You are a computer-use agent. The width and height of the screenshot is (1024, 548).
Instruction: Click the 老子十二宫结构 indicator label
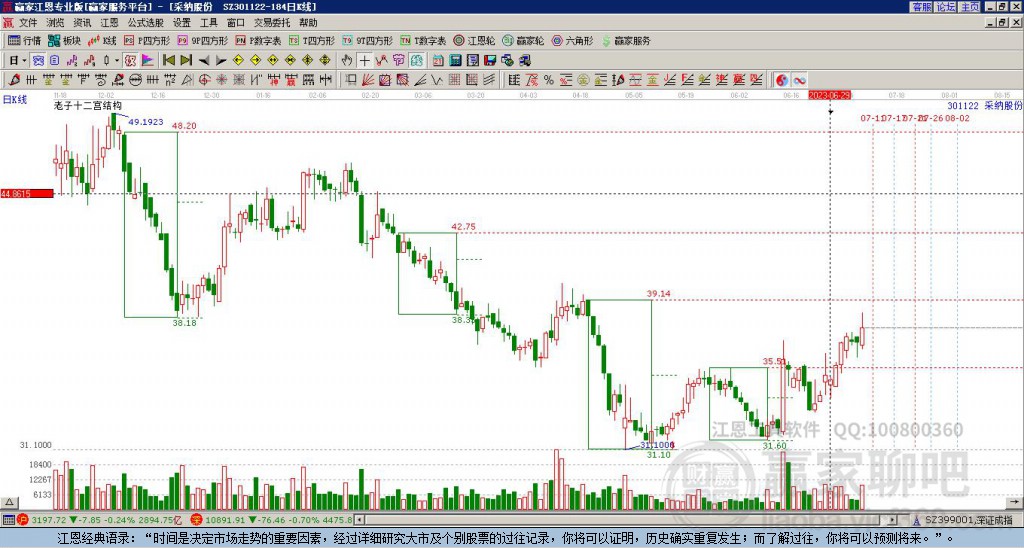(x=88, y=105)
